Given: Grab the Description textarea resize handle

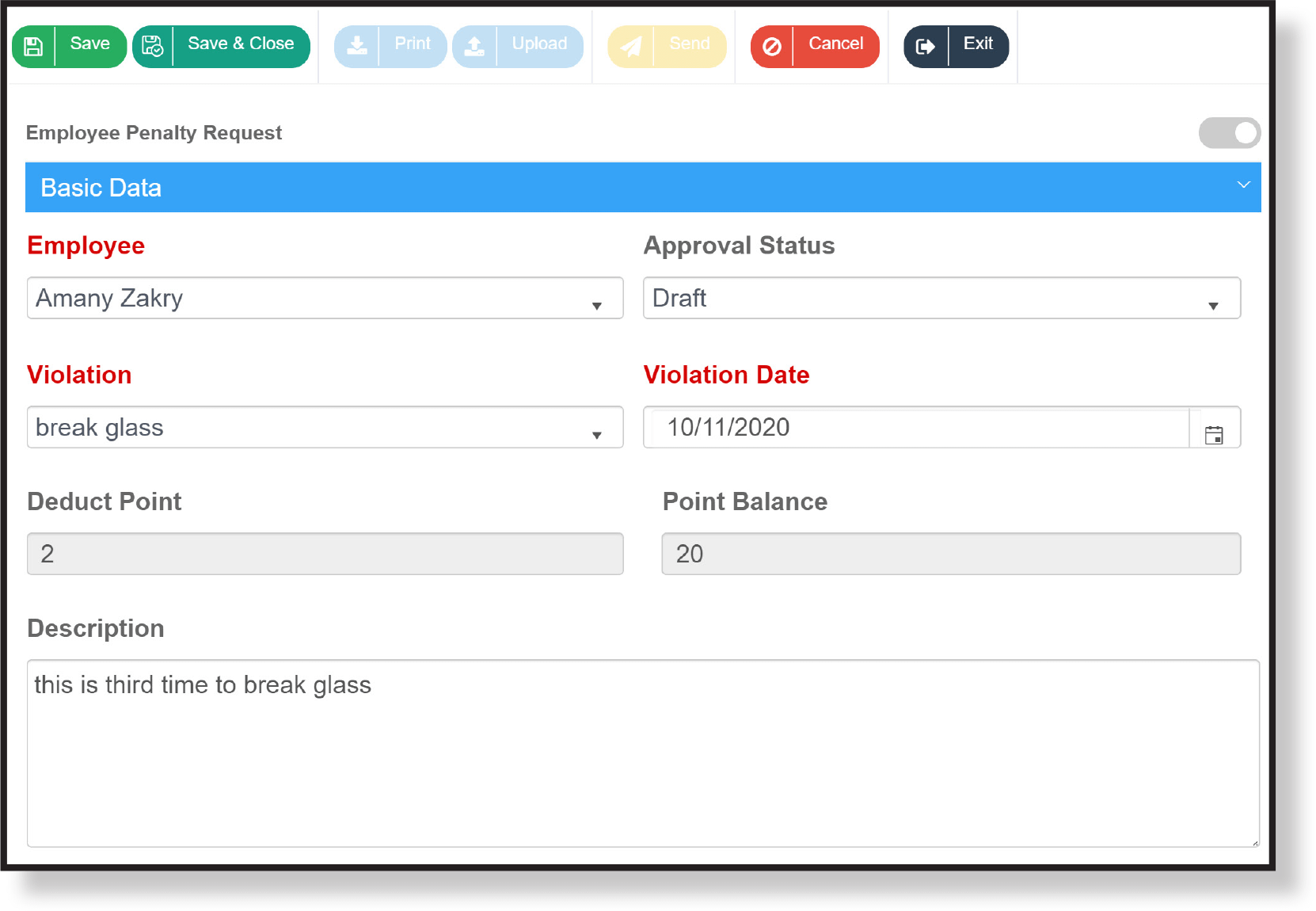Looking at the screenshot, I should pos(1255,843).
